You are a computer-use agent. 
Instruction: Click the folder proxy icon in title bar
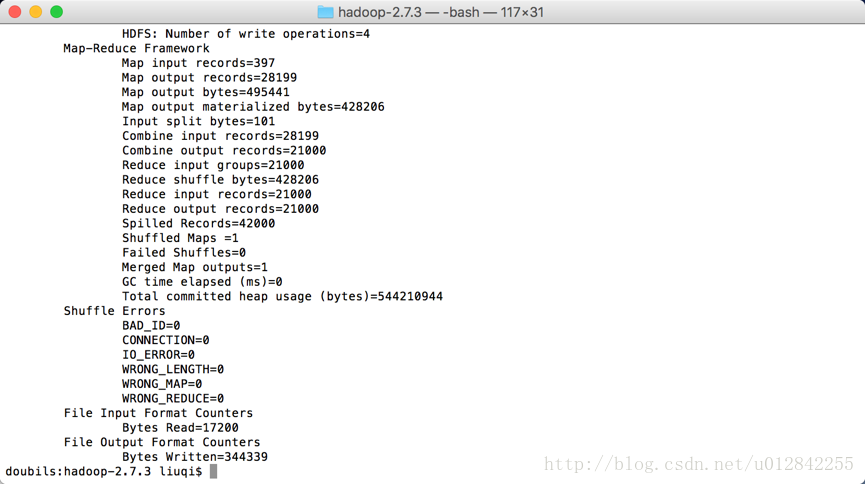click(x=325, y=12)
